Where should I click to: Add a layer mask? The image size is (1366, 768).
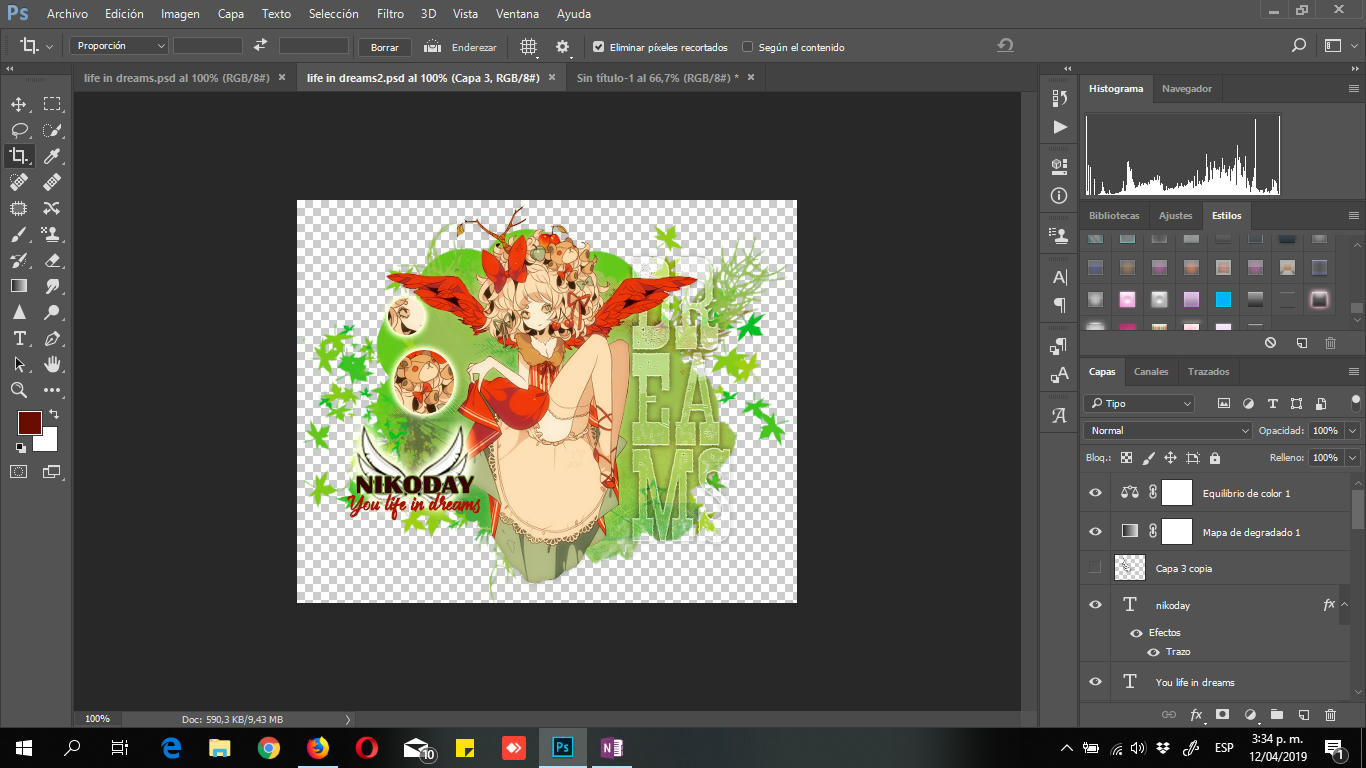tap(1222, 715)
